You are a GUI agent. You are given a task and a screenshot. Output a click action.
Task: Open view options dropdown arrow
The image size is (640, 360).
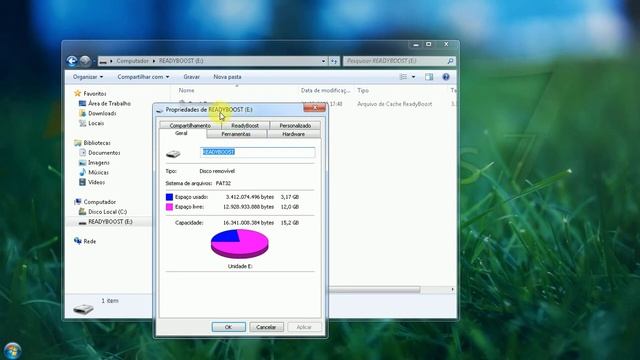413,77
